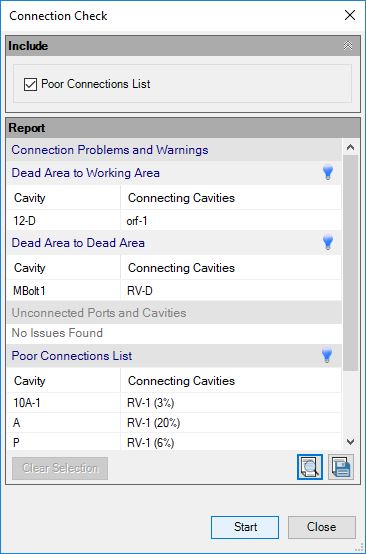The width and height of the screenshot is (366, 554).
Task: Collapse the Include section with double chevron
Action: coord(348,46)
